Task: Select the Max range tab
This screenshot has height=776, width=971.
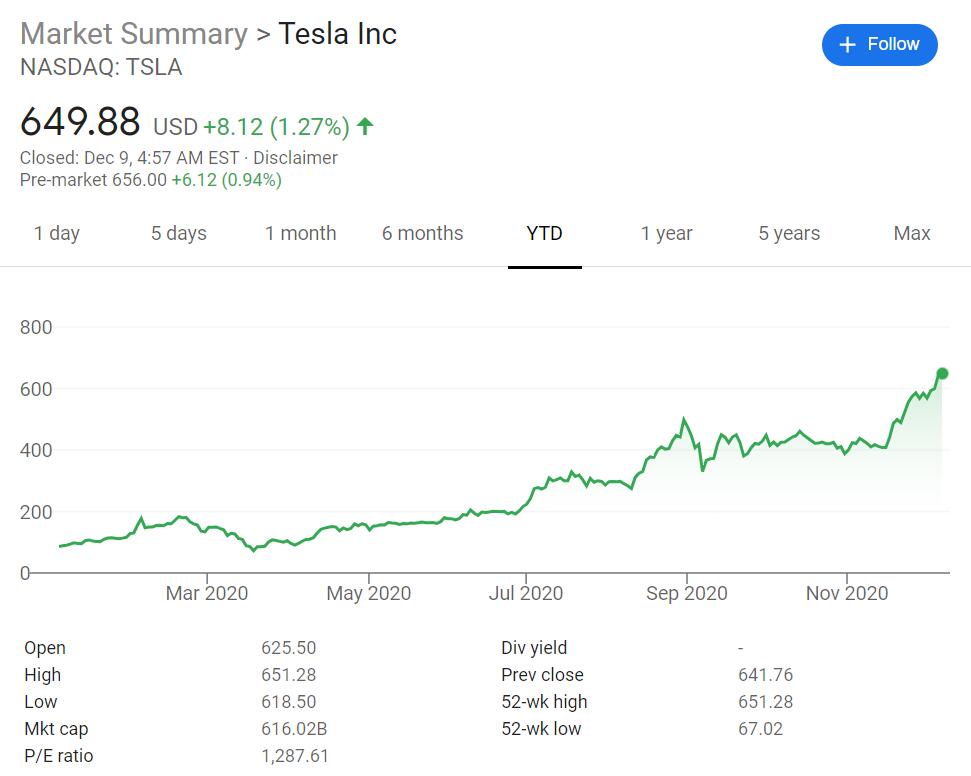Action: [911, 233]
